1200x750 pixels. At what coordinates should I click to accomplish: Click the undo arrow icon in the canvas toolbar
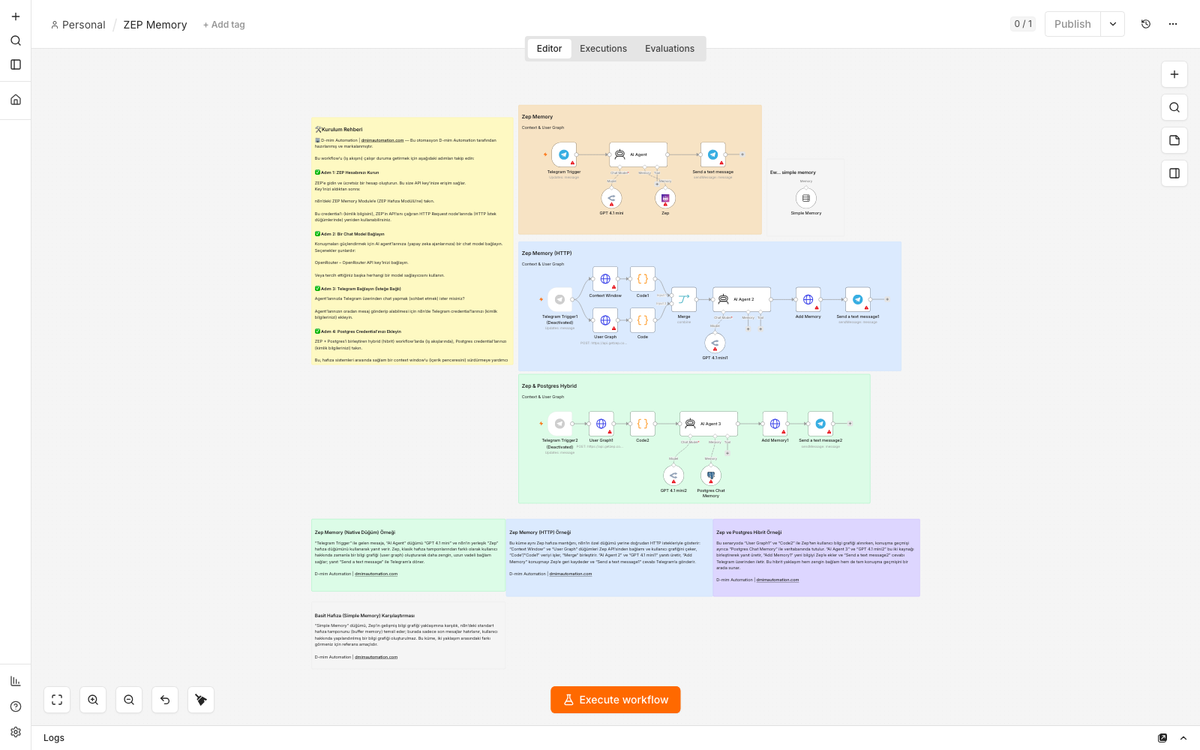(165, 700)
